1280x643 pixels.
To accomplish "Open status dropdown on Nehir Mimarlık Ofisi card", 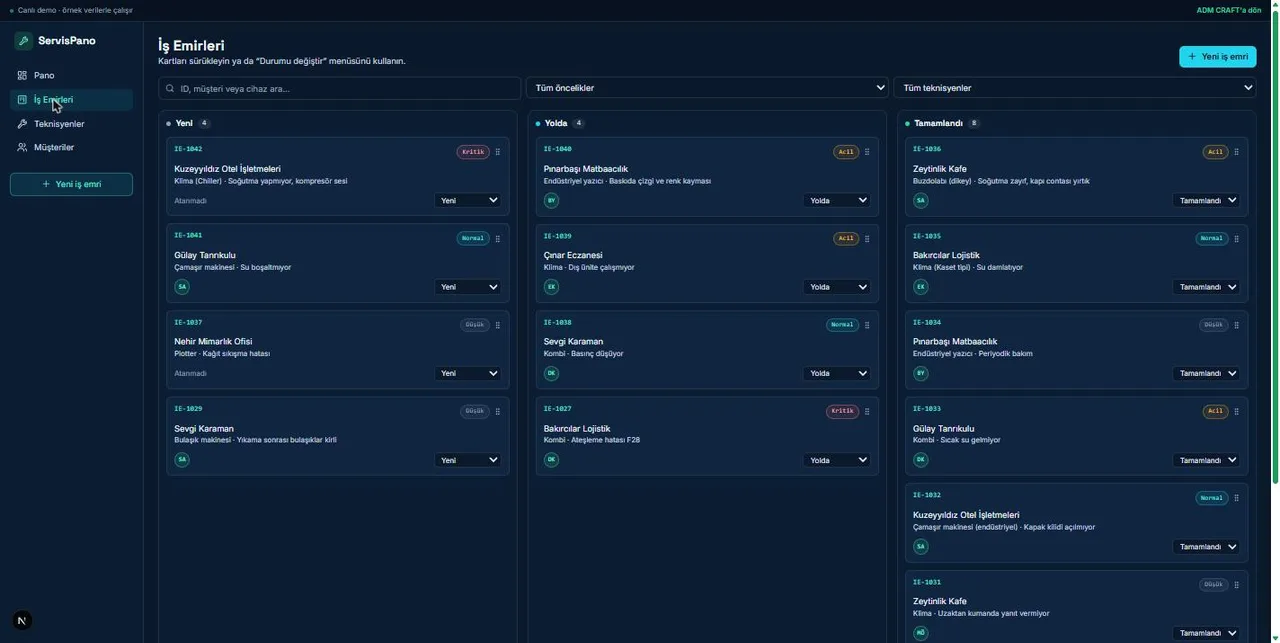I will point(469,373).
